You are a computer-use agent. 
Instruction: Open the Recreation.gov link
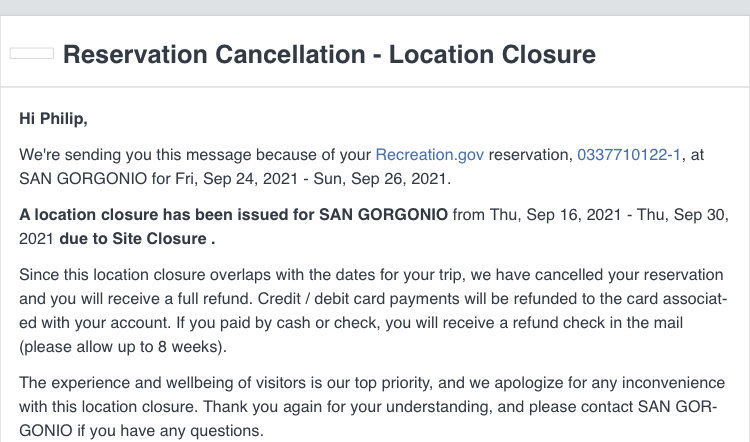tap(430, 155)
